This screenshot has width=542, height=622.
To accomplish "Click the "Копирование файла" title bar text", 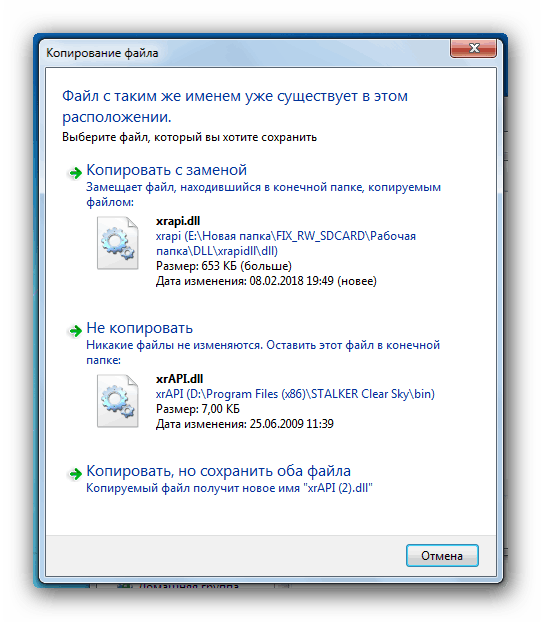I will 102,53.
